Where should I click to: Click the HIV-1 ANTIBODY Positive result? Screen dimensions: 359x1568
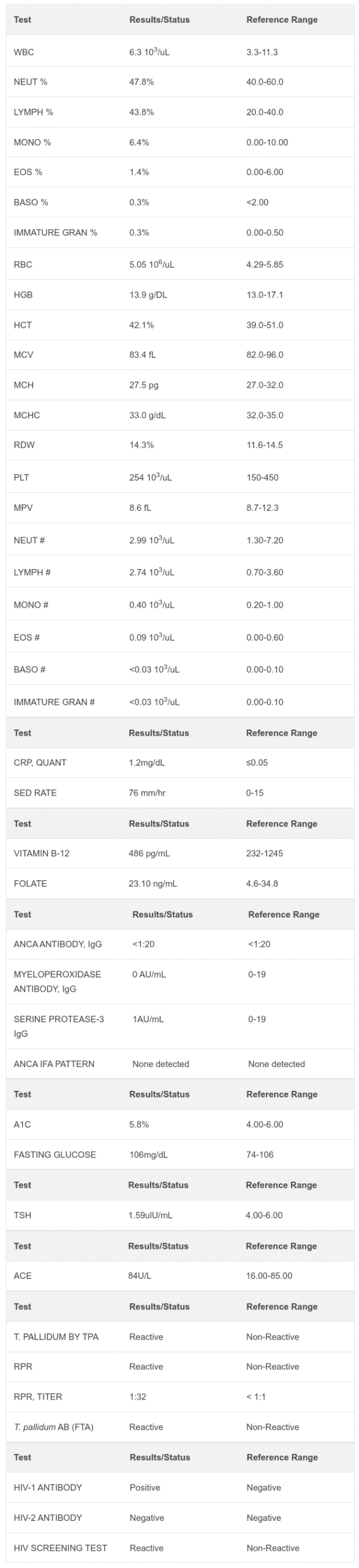coord(145,1487)
